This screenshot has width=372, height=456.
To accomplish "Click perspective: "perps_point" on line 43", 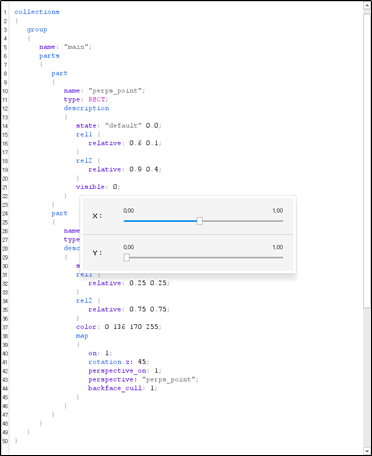I will coord(143,379).
